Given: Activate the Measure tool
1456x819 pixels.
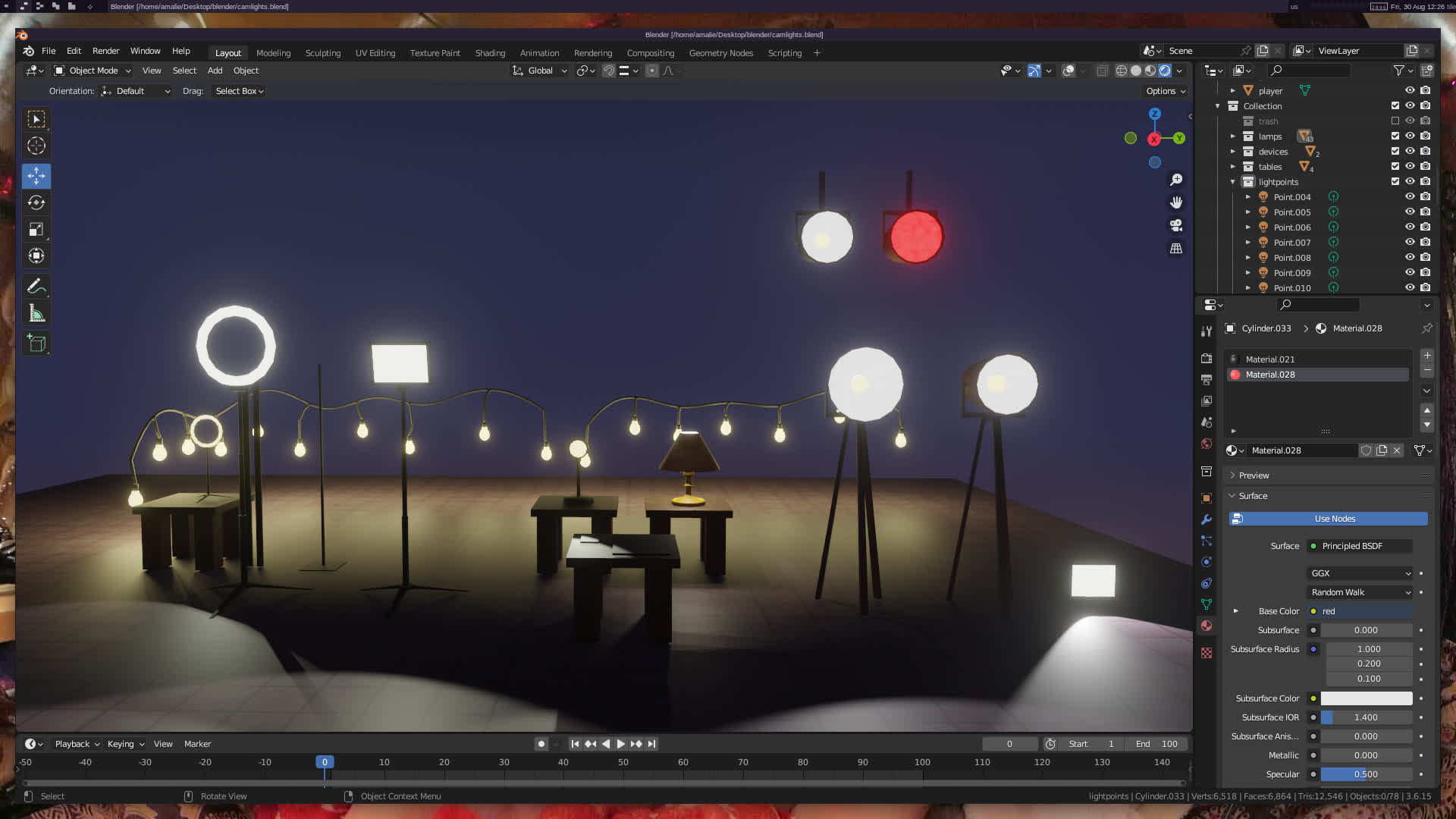Looking at the screenshot, I should 36,313.
